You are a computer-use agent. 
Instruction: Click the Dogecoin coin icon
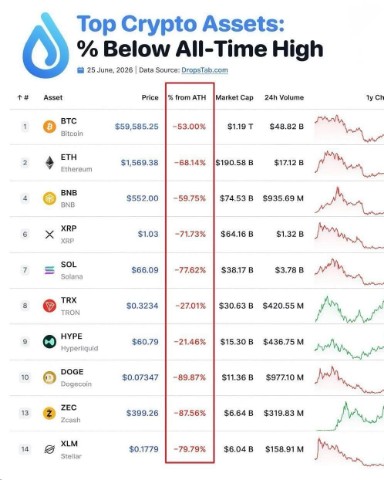pos(49,377)
